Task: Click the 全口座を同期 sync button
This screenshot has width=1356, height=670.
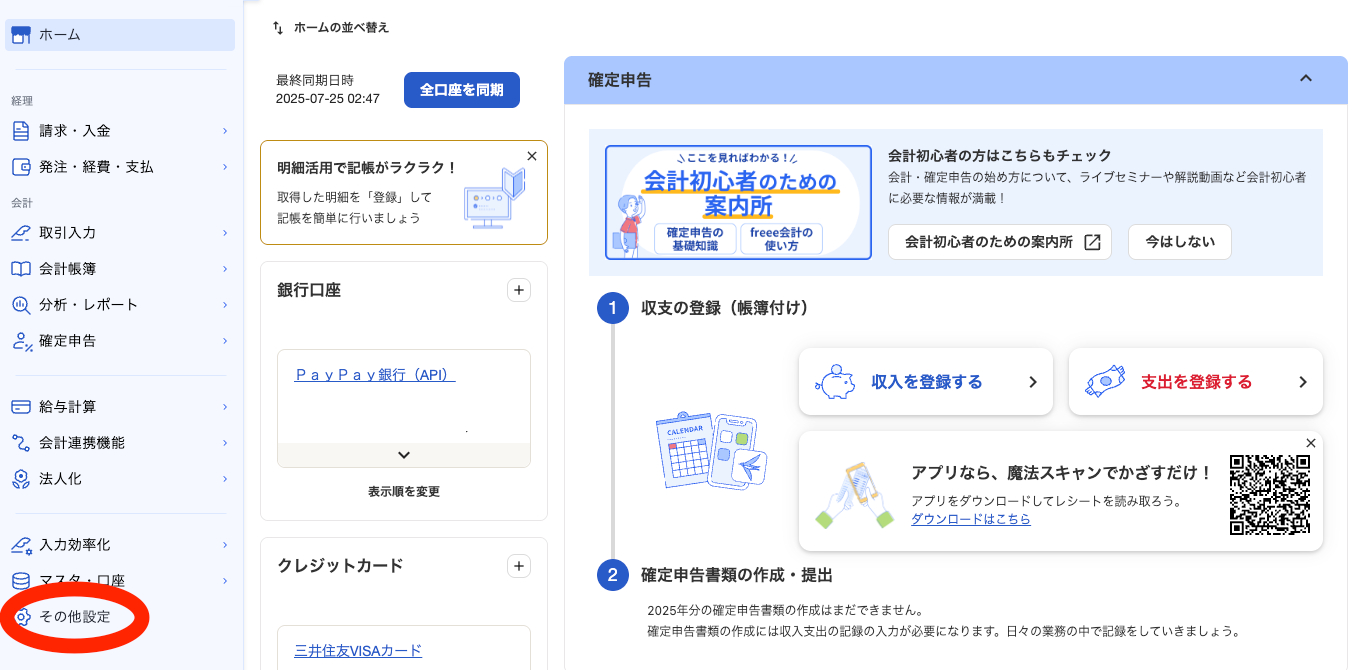Action: 461,89
